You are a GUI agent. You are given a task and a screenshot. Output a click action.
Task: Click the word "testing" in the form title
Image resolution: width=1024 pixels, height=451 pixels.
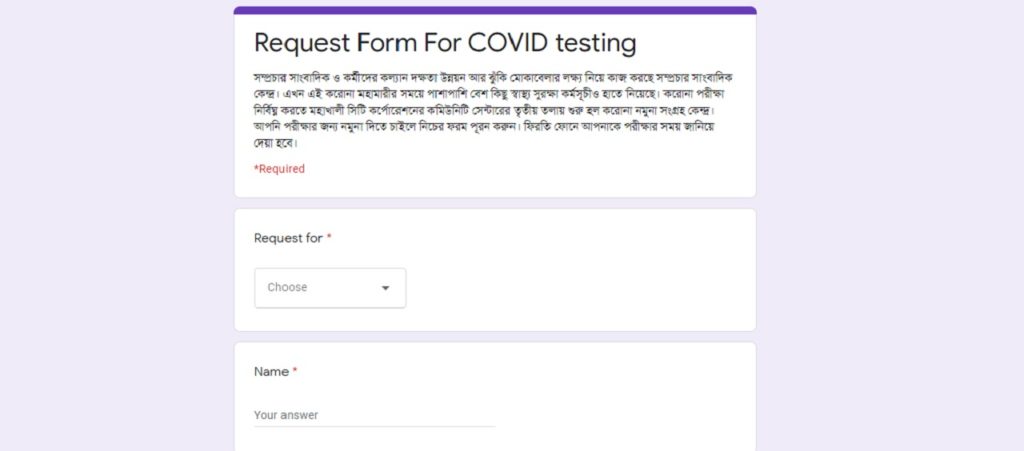590,44
